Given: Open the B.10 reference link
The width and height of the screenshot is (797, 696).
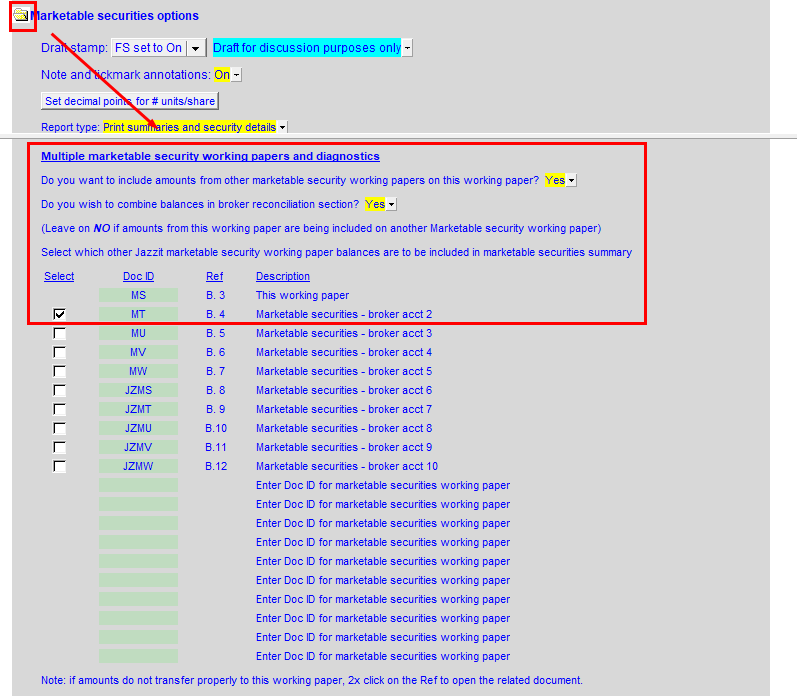Looking at the screenshot, I should [215, 428].
